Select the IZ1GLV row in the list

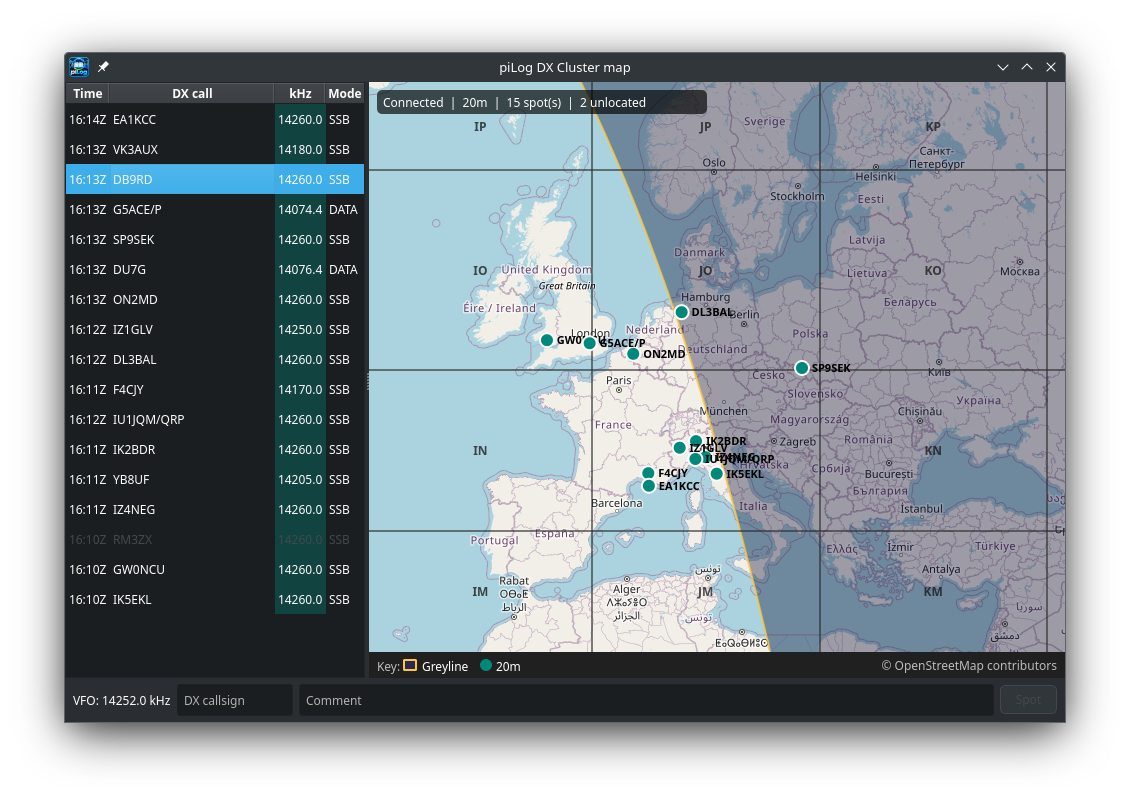(215, 330)
